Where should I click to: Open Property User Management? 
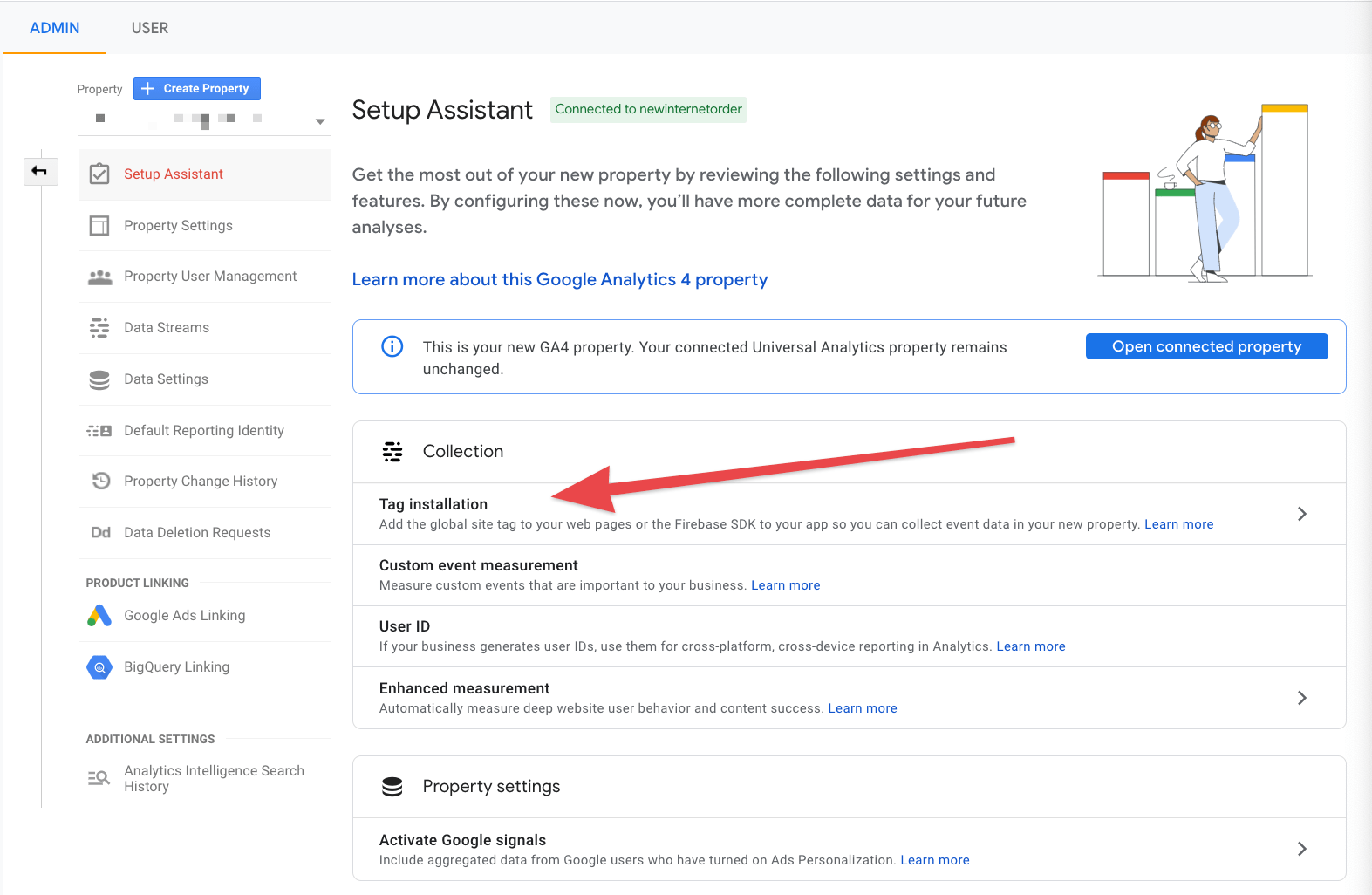click(205, 277)
